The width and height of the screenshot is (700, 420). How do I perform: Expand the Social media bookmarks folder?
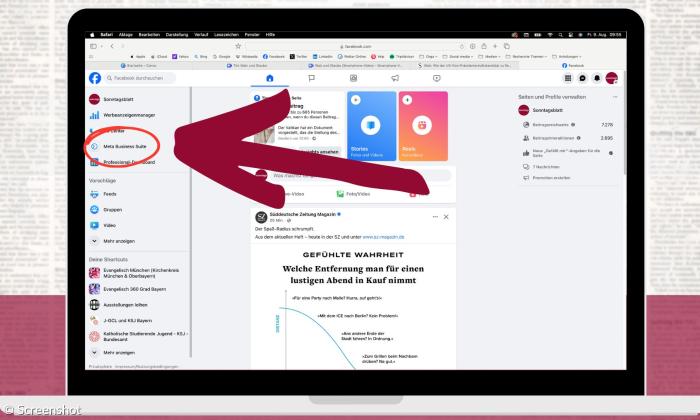point(458,57)
